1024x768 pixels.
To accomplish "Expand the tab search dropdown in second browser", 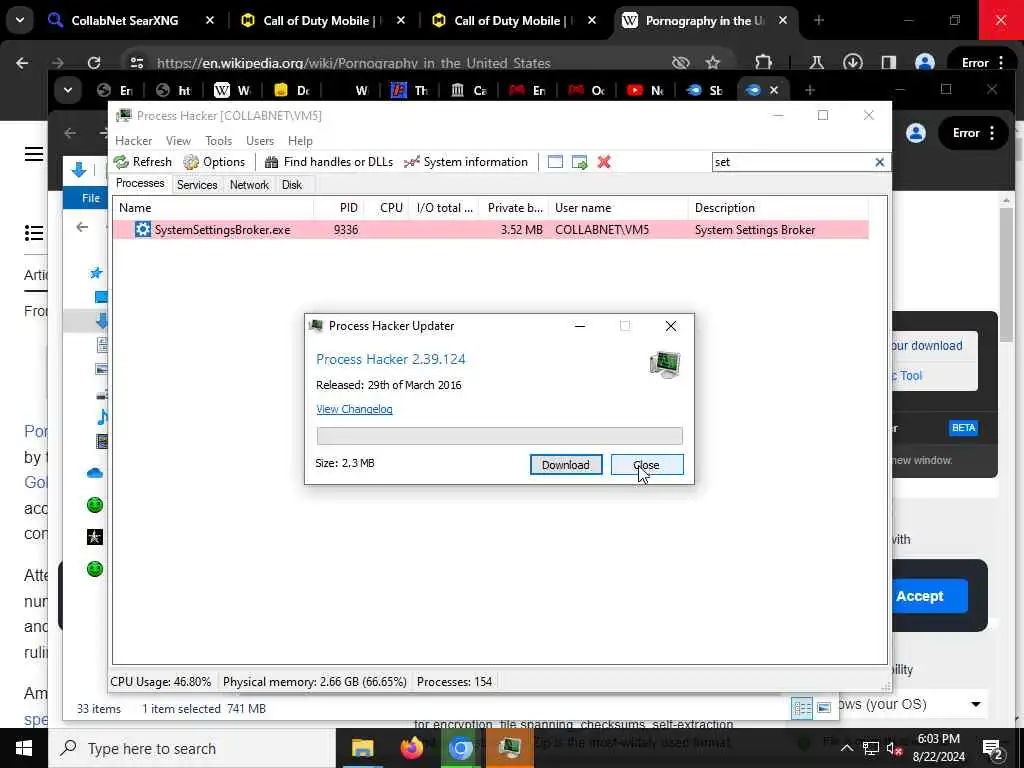I will (x=68, y=90).
